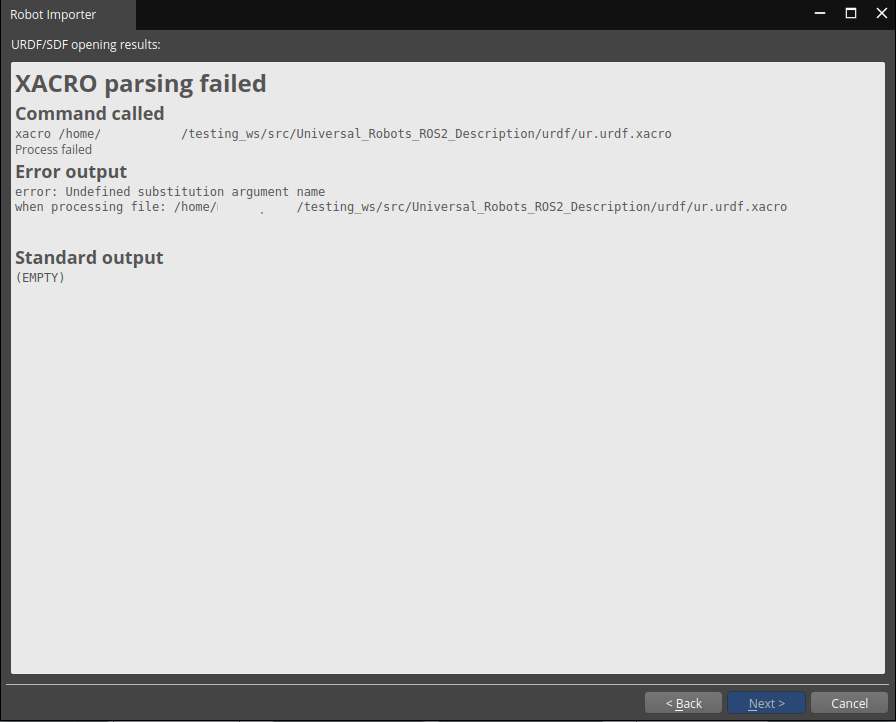
Task: Click the Back button
Action: coord(683,703)
